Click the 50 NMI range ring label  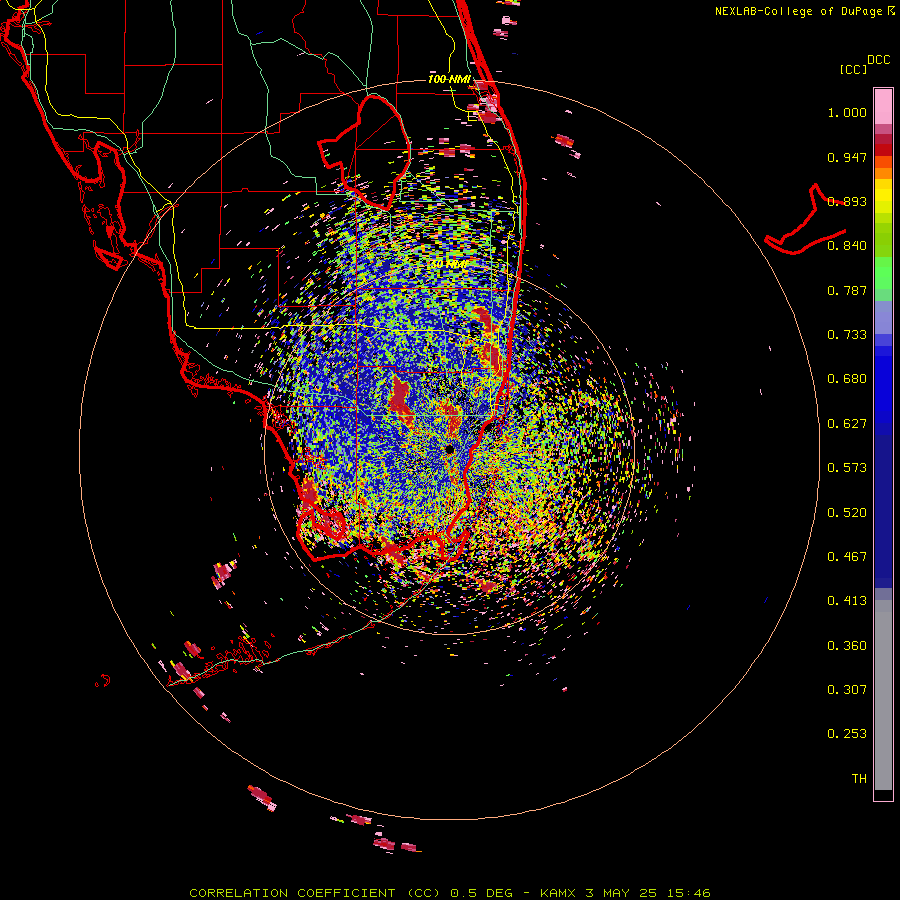click(448, 265)
